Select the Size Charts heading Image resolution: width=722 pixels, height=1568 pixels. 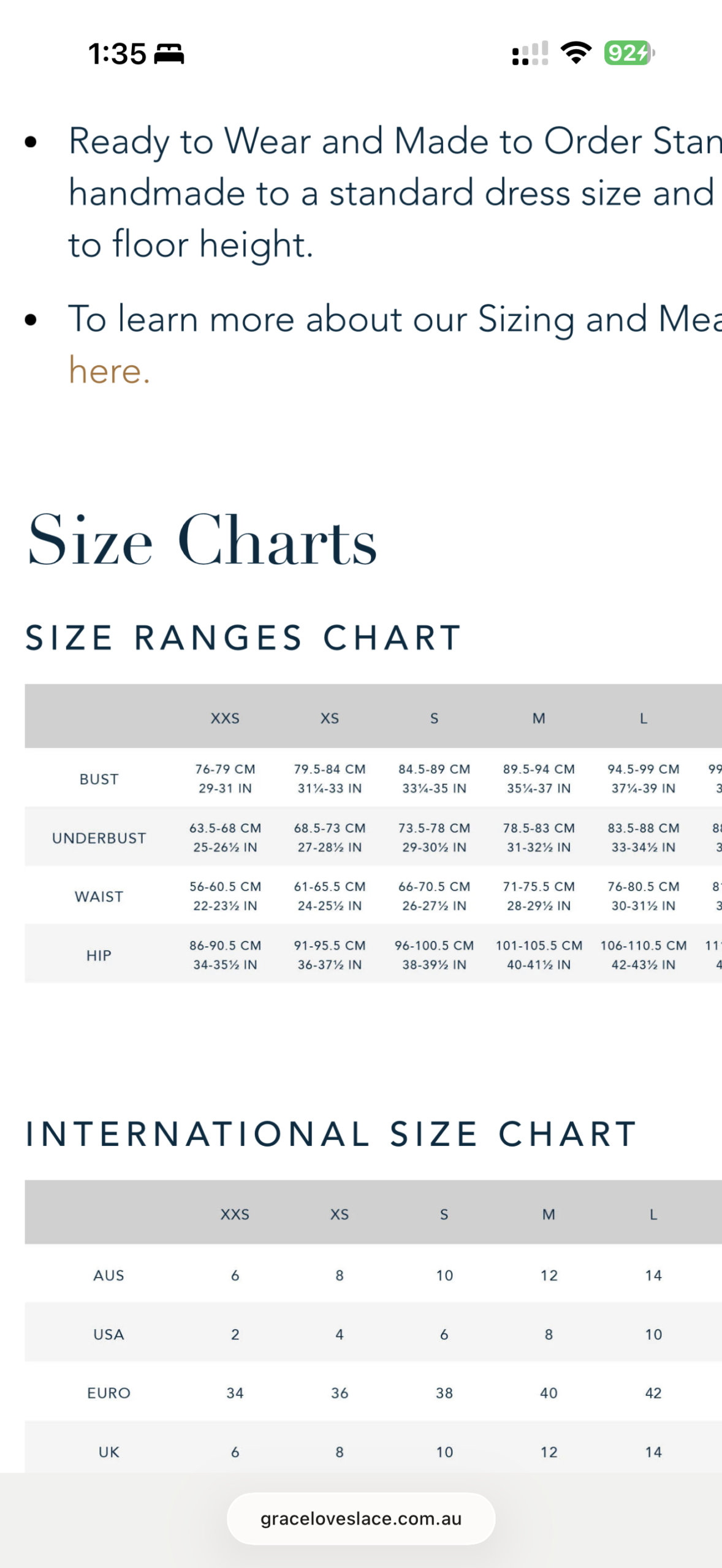tap(202, 540)
